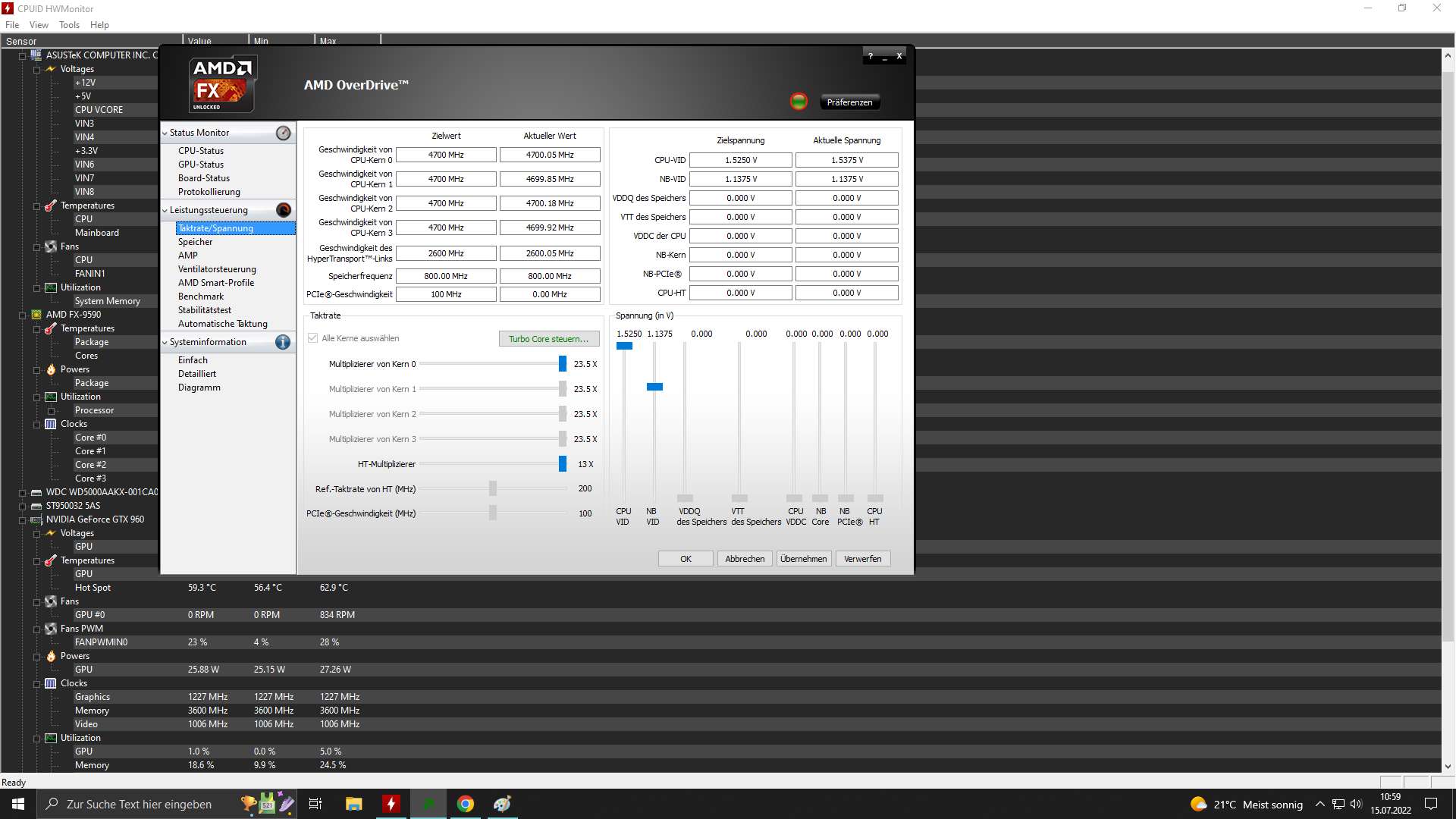Viewport: 1456px width, 819px height.
Task: Collapse the Fans PWM node under NVIDIA
Action: click(37, 629)
